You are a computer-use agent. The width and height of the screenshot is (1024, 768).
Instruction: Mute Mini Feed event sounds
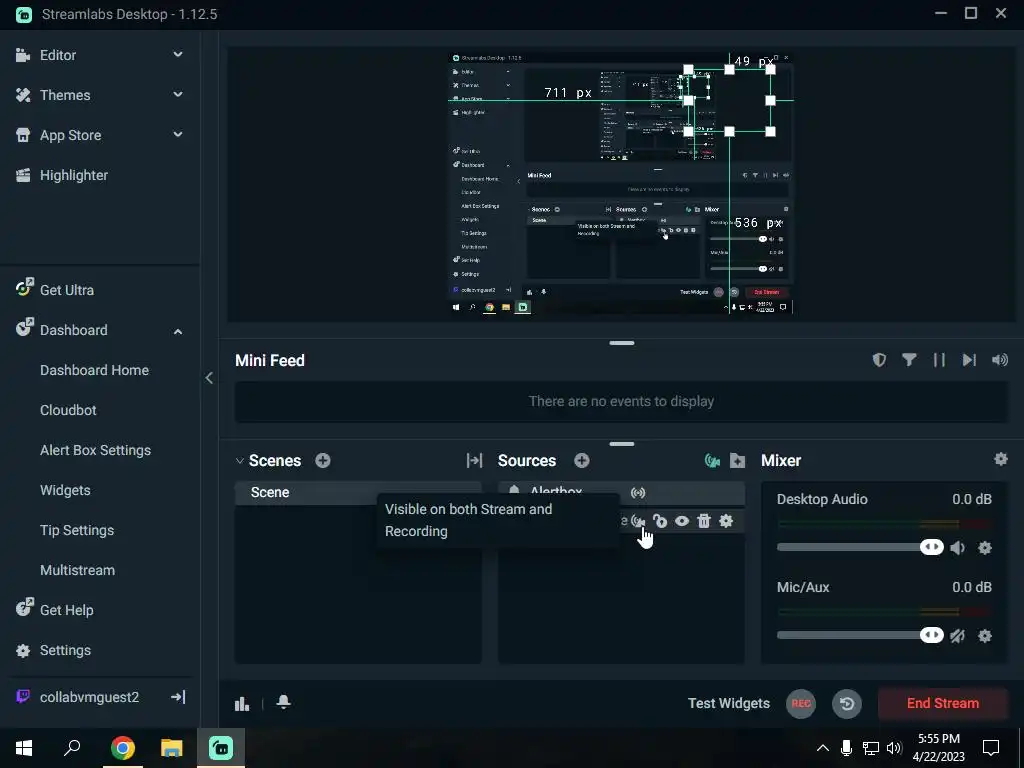click(1000, 360)
